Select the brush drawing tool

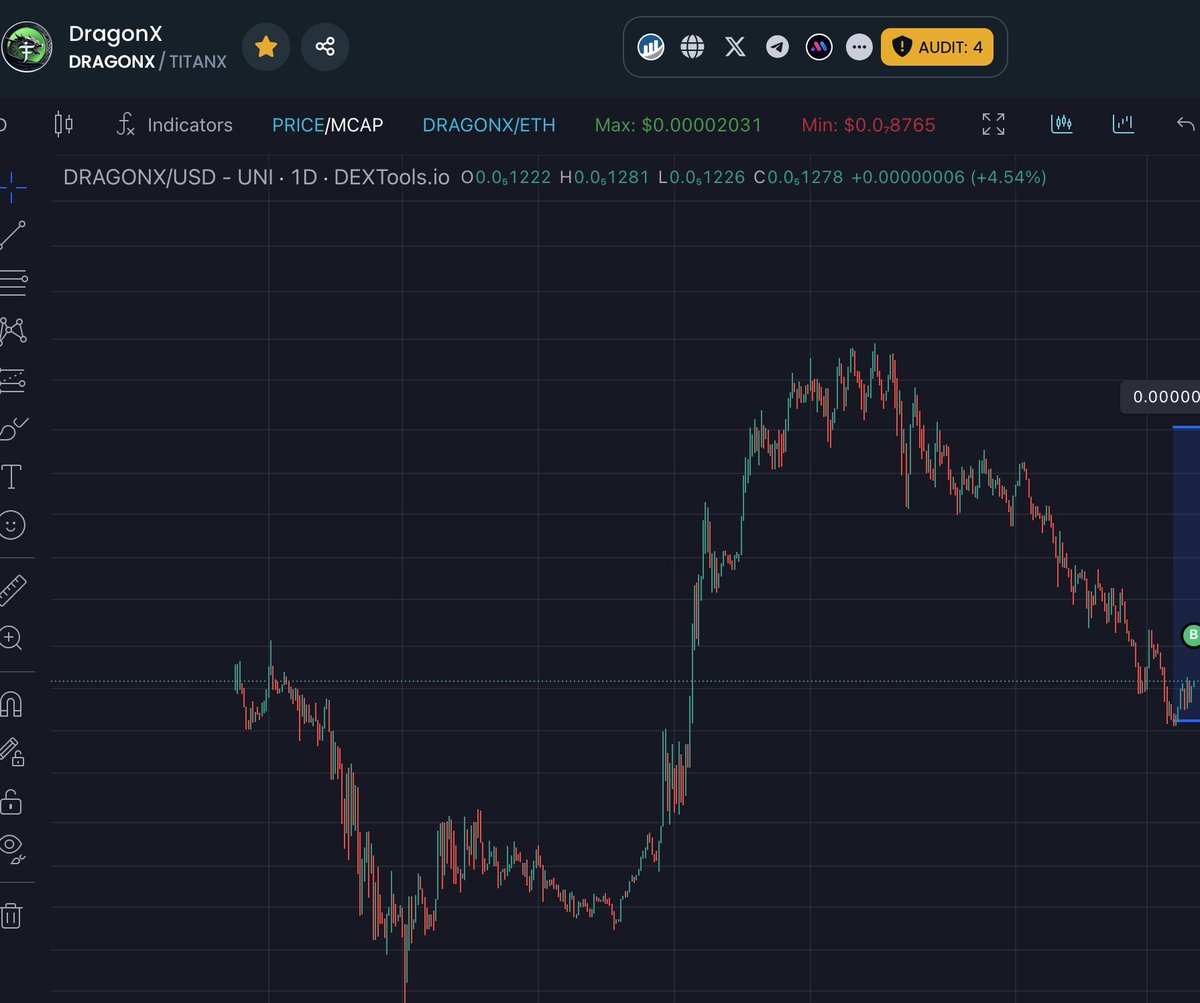point(13,428)
